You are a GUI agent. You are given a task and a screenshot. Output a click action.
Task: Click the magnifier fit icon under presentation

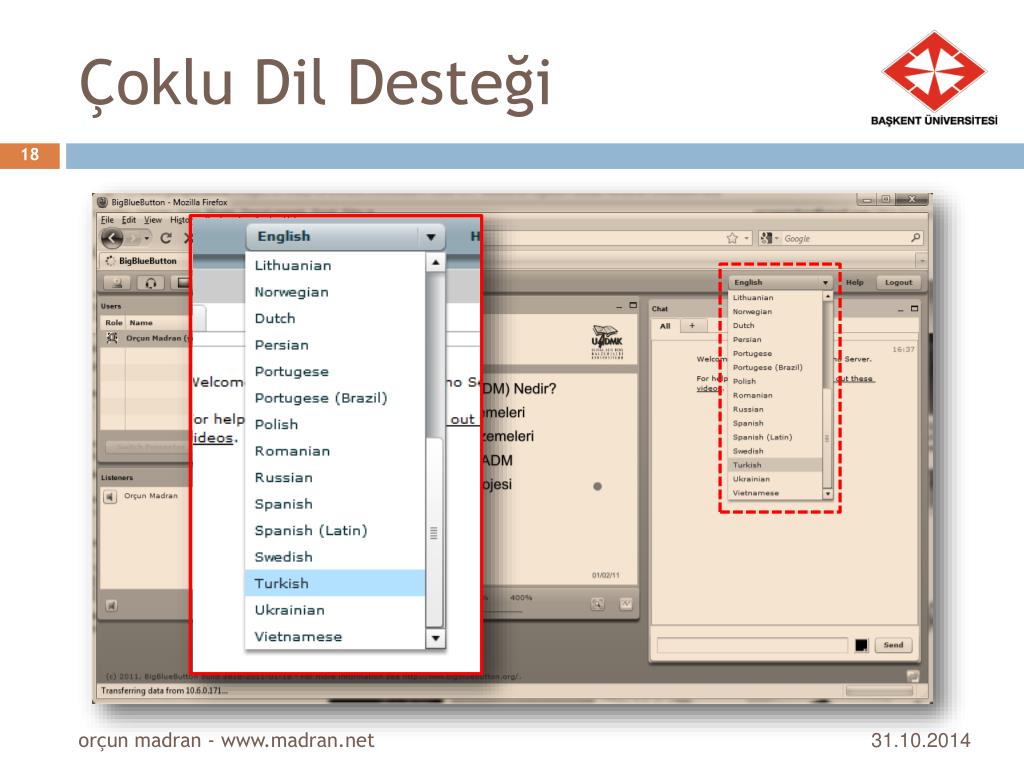coord(598,604)
